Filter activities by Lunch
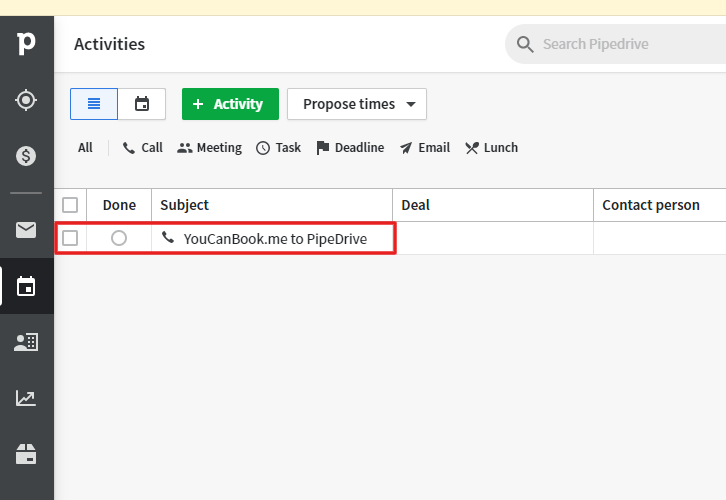 click(x=491, y=148)
